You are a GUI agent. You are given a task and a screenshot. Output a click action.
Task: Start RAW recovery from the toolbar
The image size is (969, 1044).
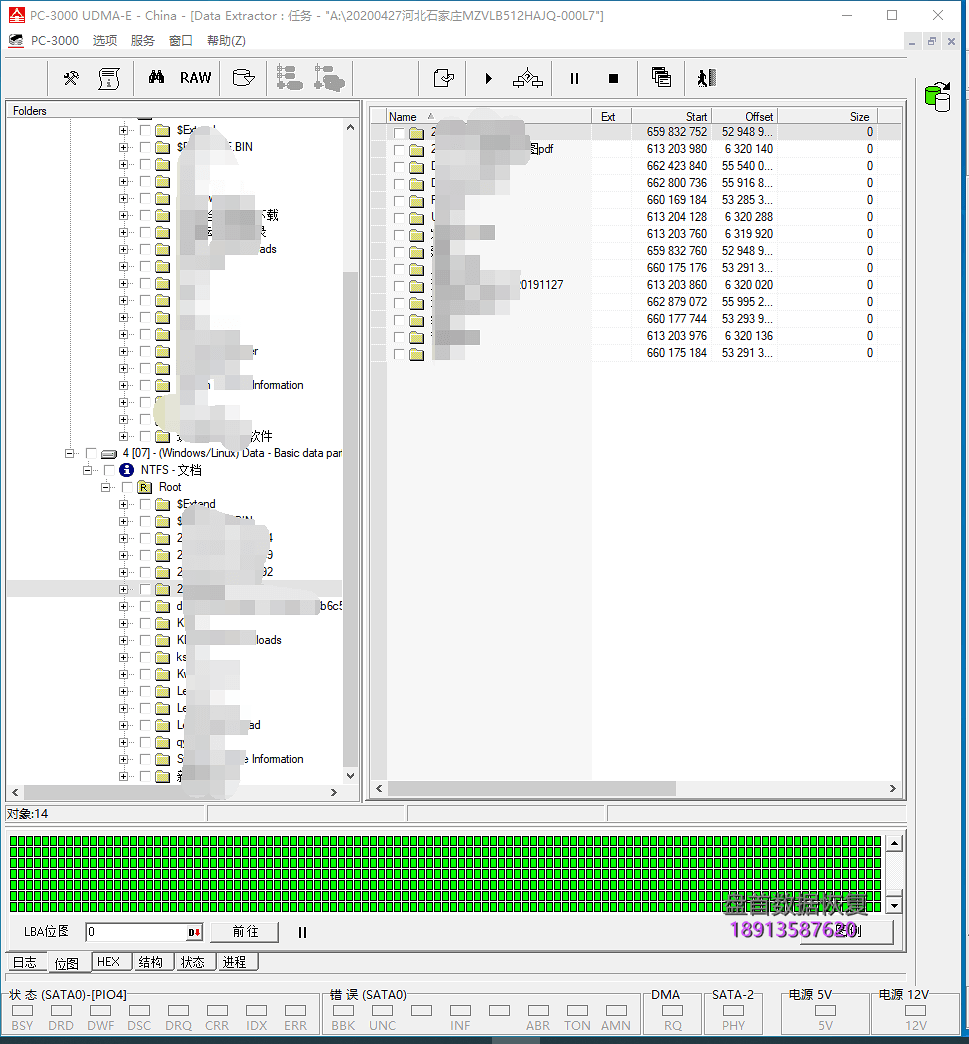(195, 78)
